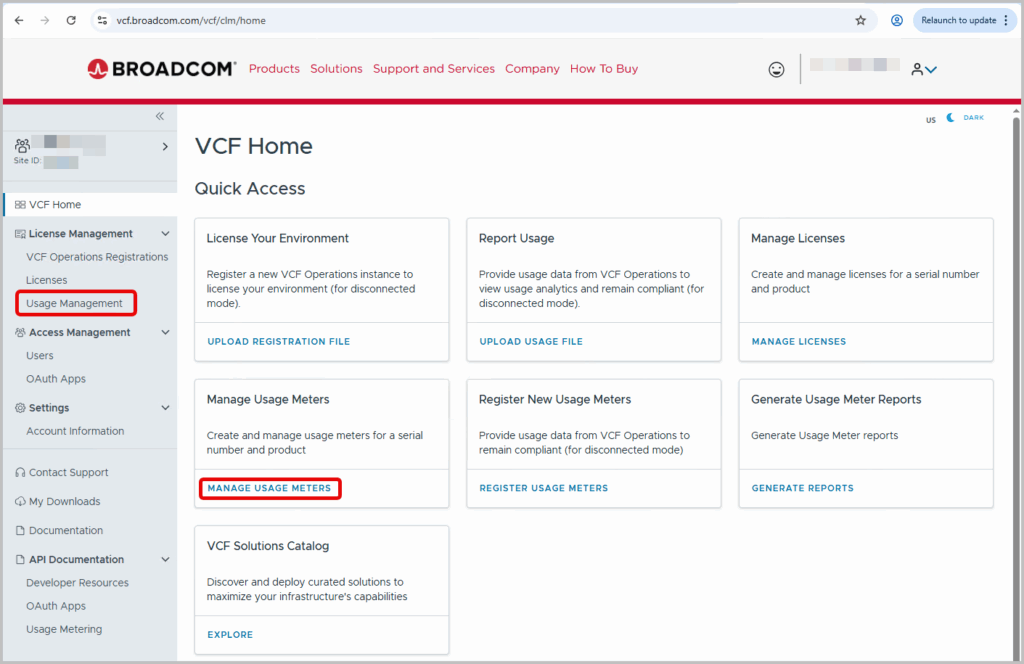
Task: Click the Chrome profile avatar icon
Action: [x=897, y=20]
